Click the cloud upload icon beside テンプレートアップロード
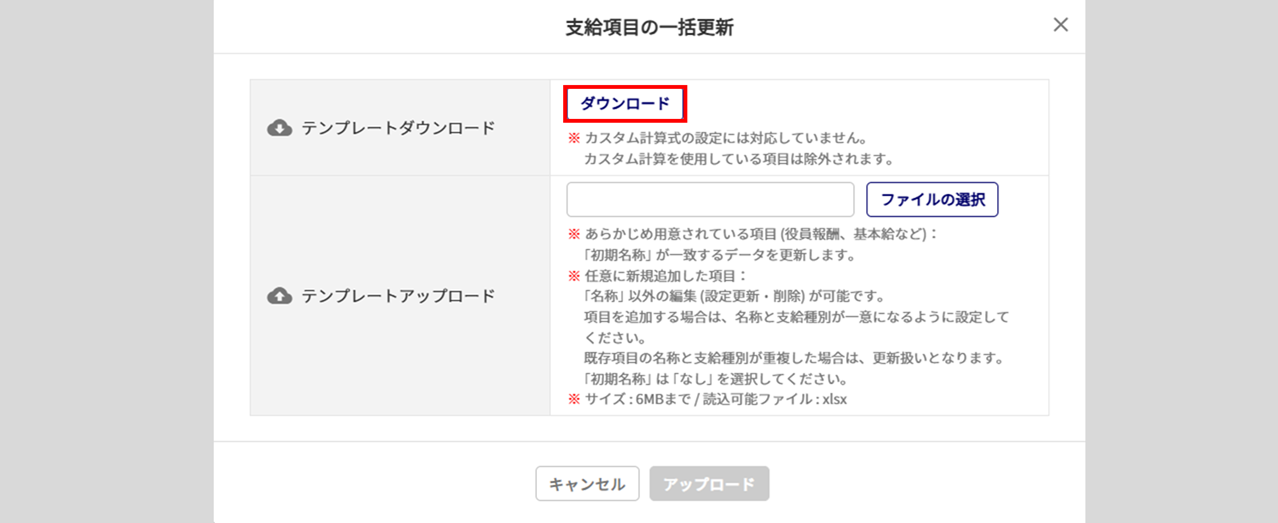 coord(280,295)
